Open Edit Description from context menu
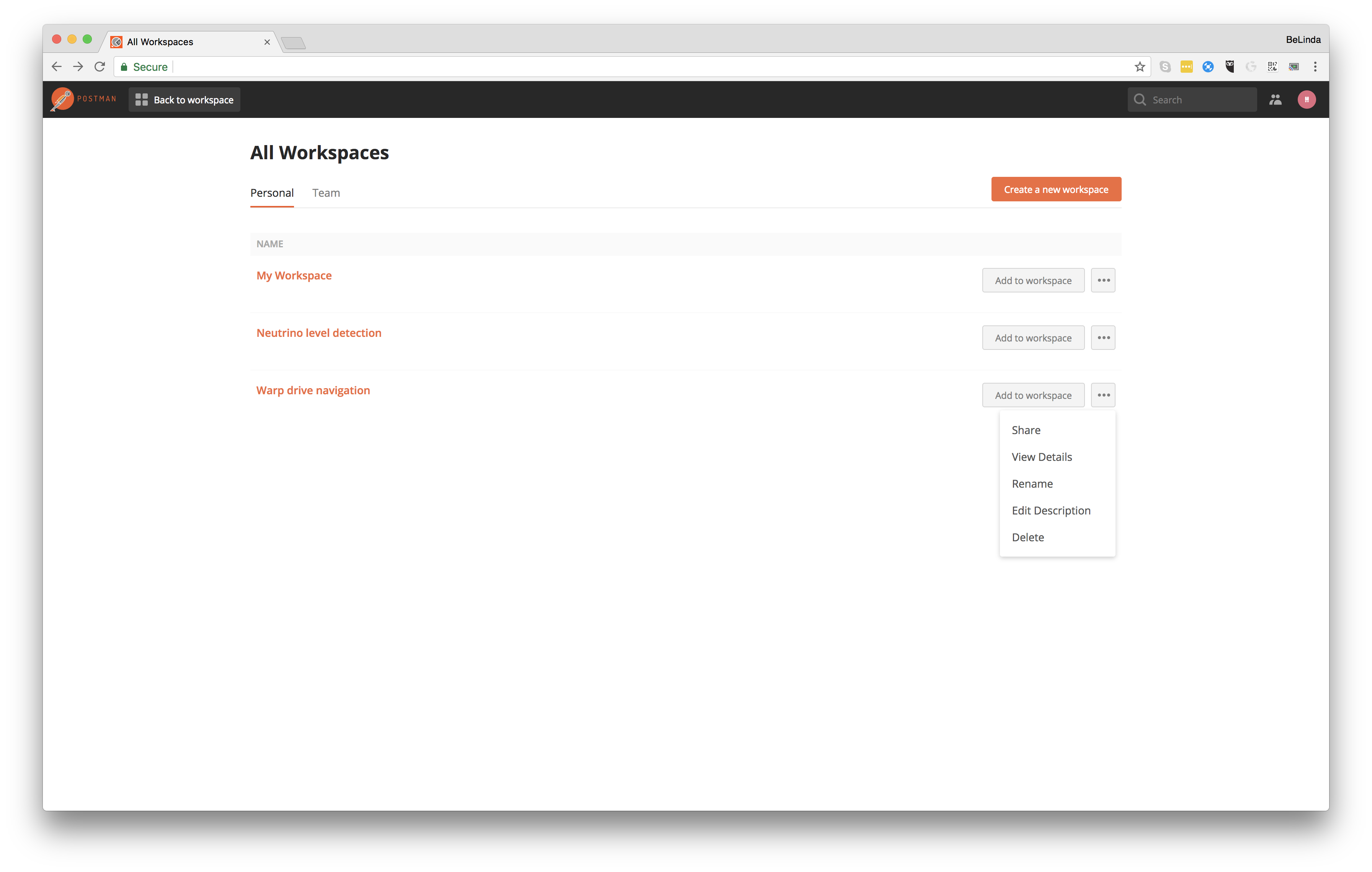The height and width of the screenshot is (872, 1372). tap(1051, 510)
